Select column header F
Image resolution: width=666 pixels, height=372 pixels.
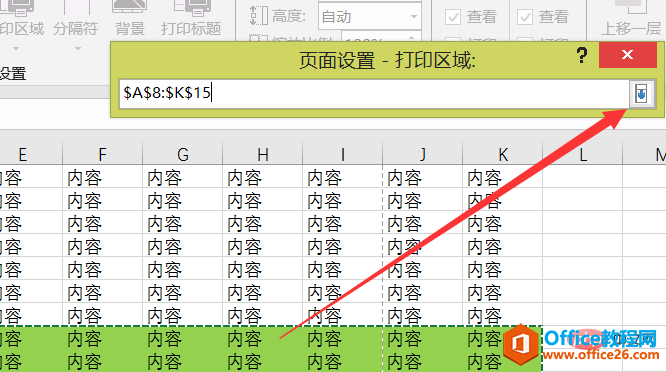102,155
